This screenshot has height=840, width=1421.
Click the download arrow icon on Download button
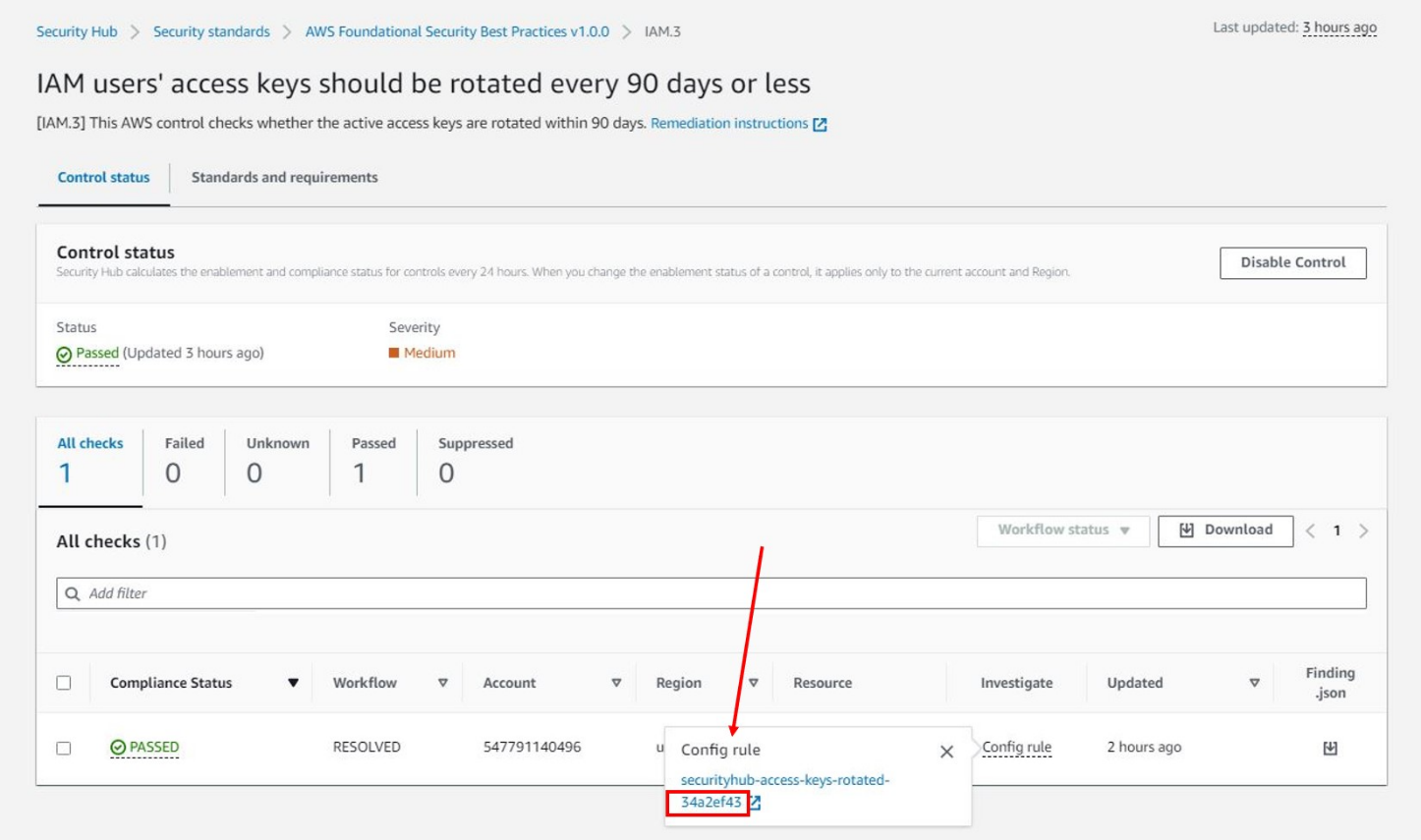(x=1186, y=530)
